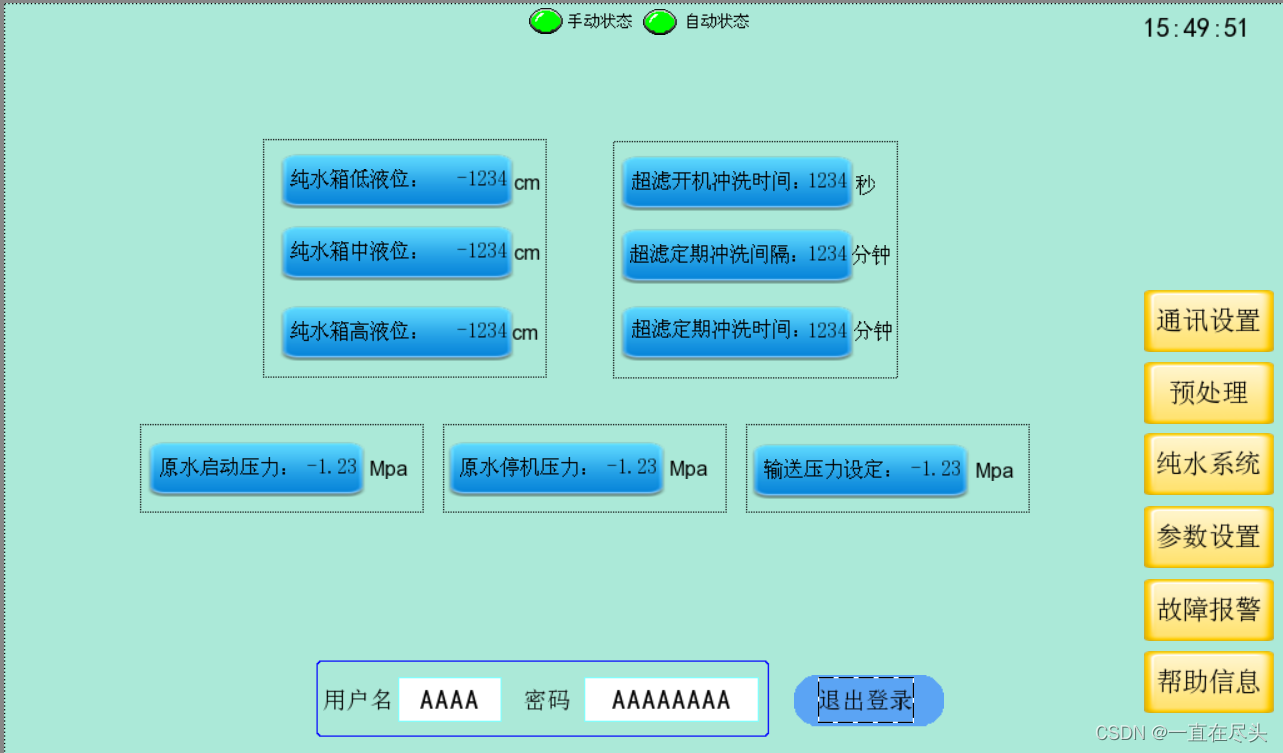Viewport: 1283px width, 753px height.
Task: Click the 密码 input box showing AAAAAAAA
Action: (x=671, y=700)
